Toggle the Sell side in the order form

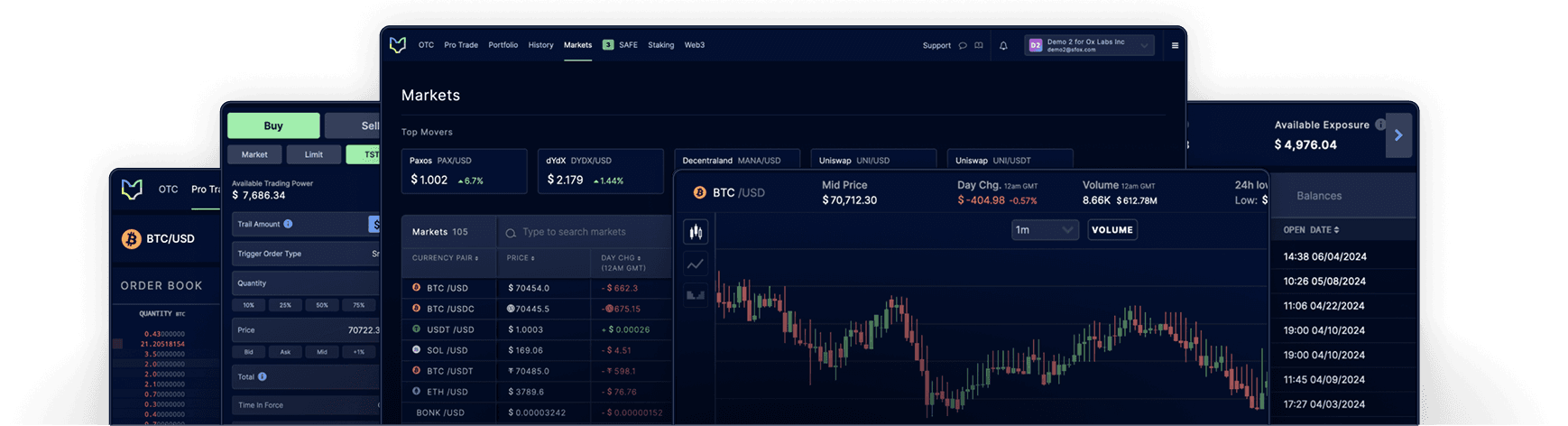[x=353, y=125]
